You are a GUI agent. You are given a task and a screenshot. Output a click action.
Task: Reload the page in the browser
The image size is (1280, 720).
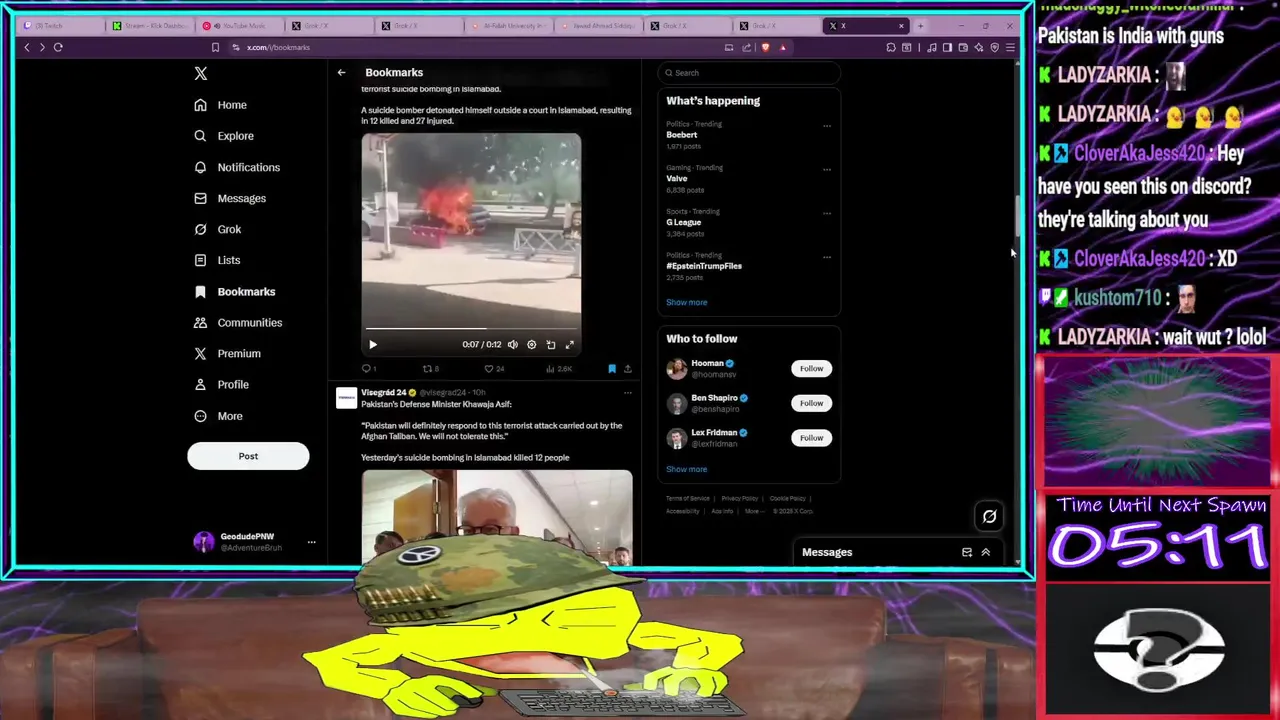[x=58, y=47]
